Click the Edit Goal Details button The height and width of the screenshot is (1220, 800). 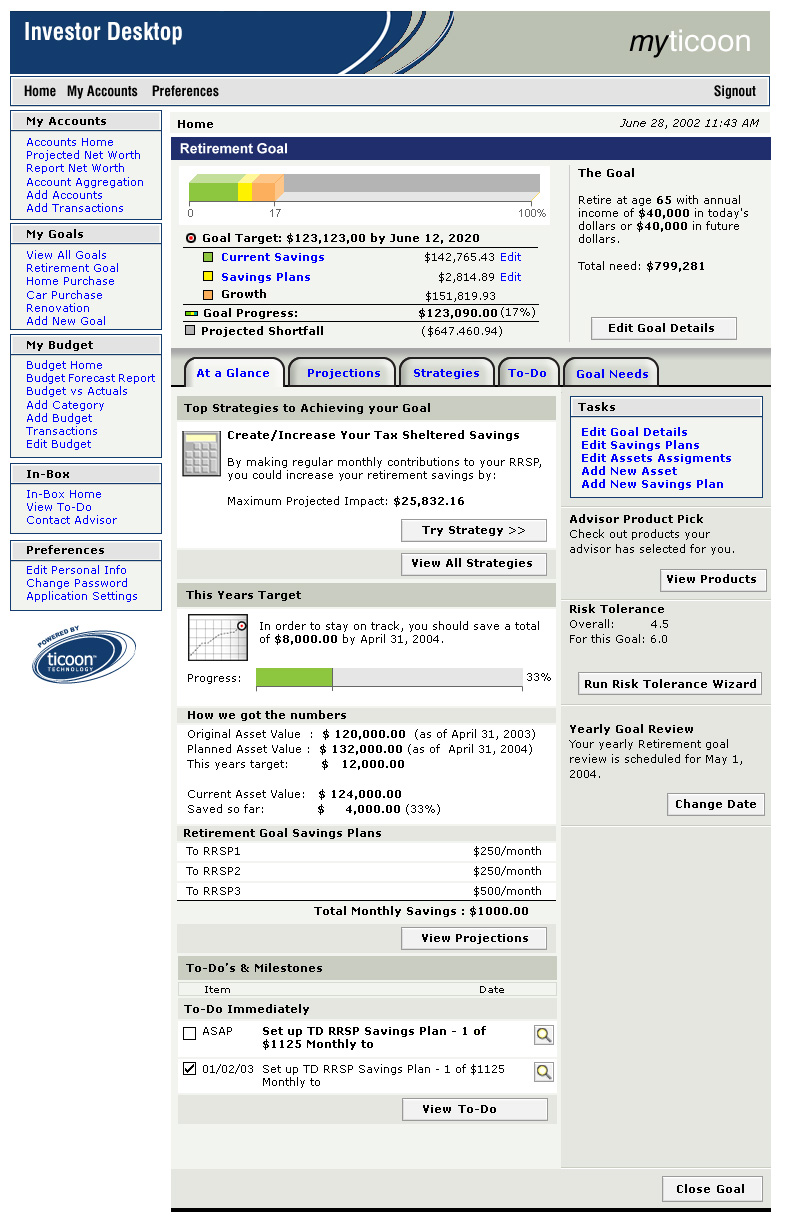662,328
